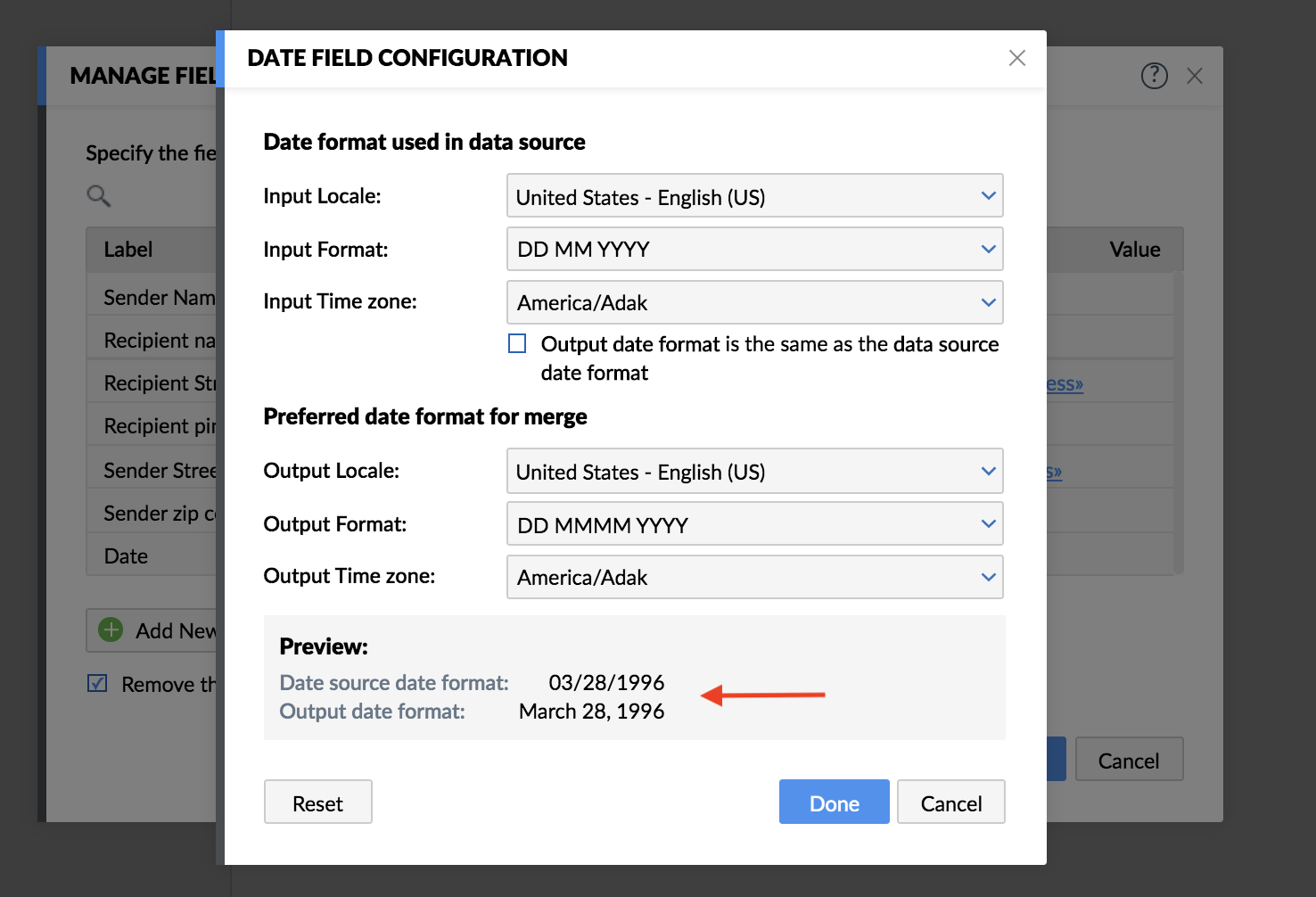Click the help question mark icon

tap(1154, 76)
